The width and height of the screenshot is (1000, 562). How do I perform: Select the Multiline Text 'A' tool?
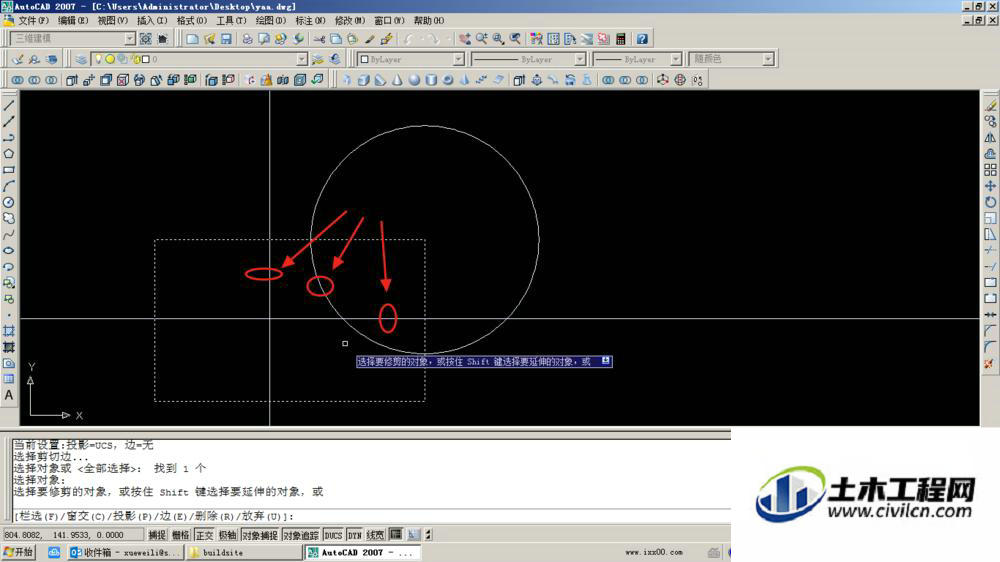9,396
